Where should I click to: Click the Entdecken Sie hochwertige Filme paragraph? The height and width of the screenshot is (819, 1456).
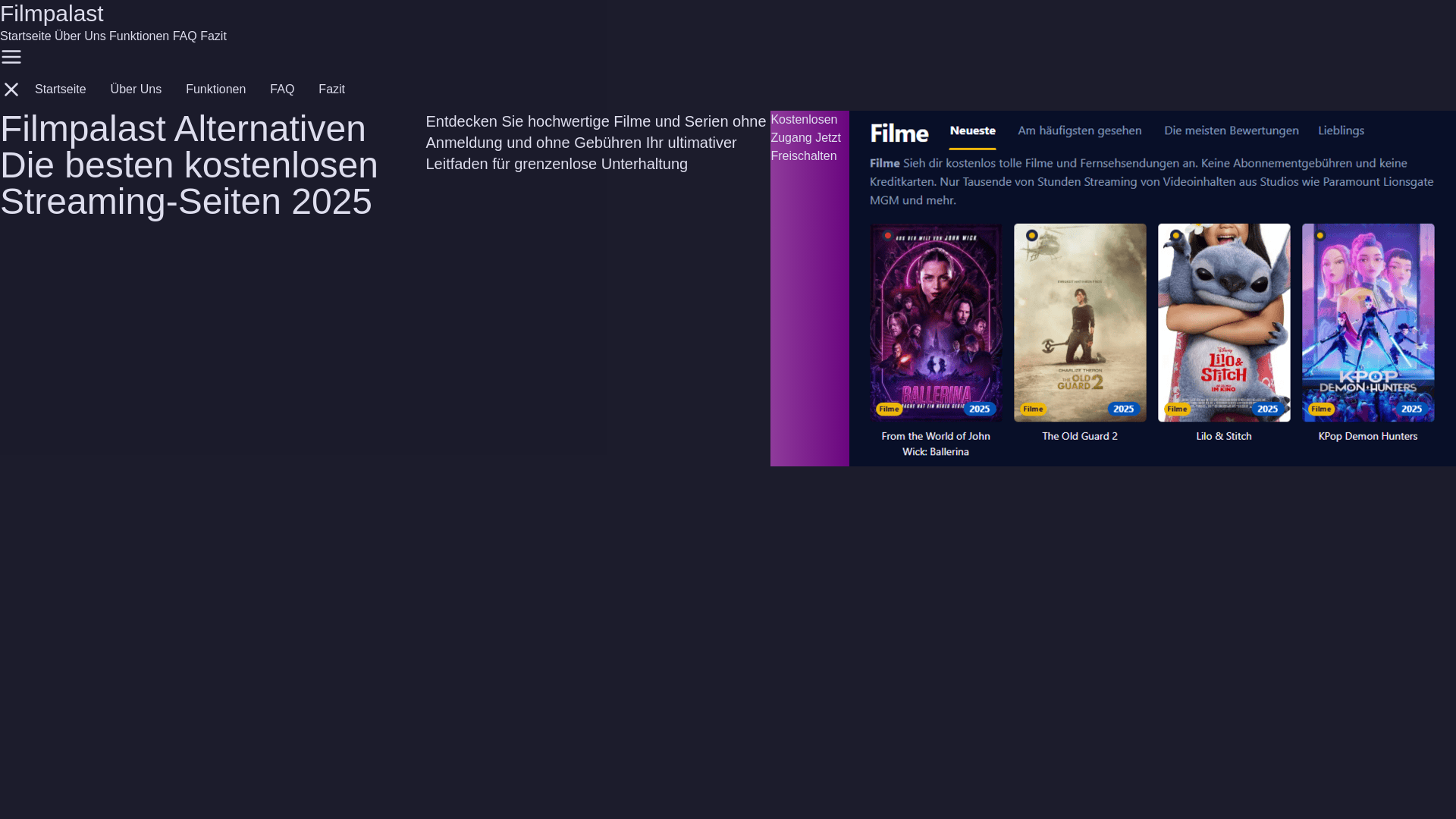click(596, 143)
